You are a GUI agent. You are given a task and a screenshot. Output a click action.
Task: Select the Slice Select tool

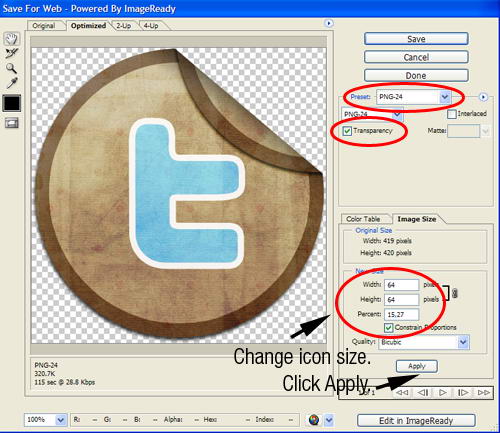point(11,53)
